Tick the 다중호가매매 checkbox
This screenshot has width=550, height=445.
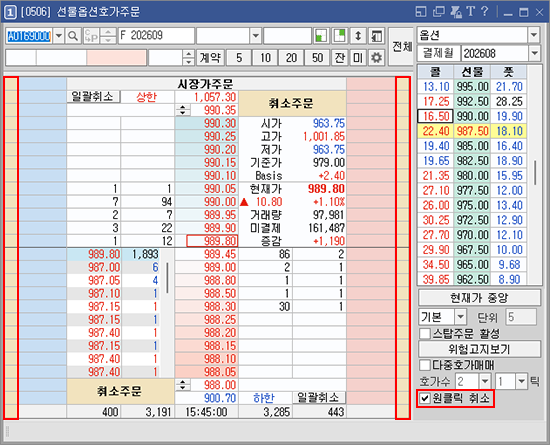coord(425,365)
